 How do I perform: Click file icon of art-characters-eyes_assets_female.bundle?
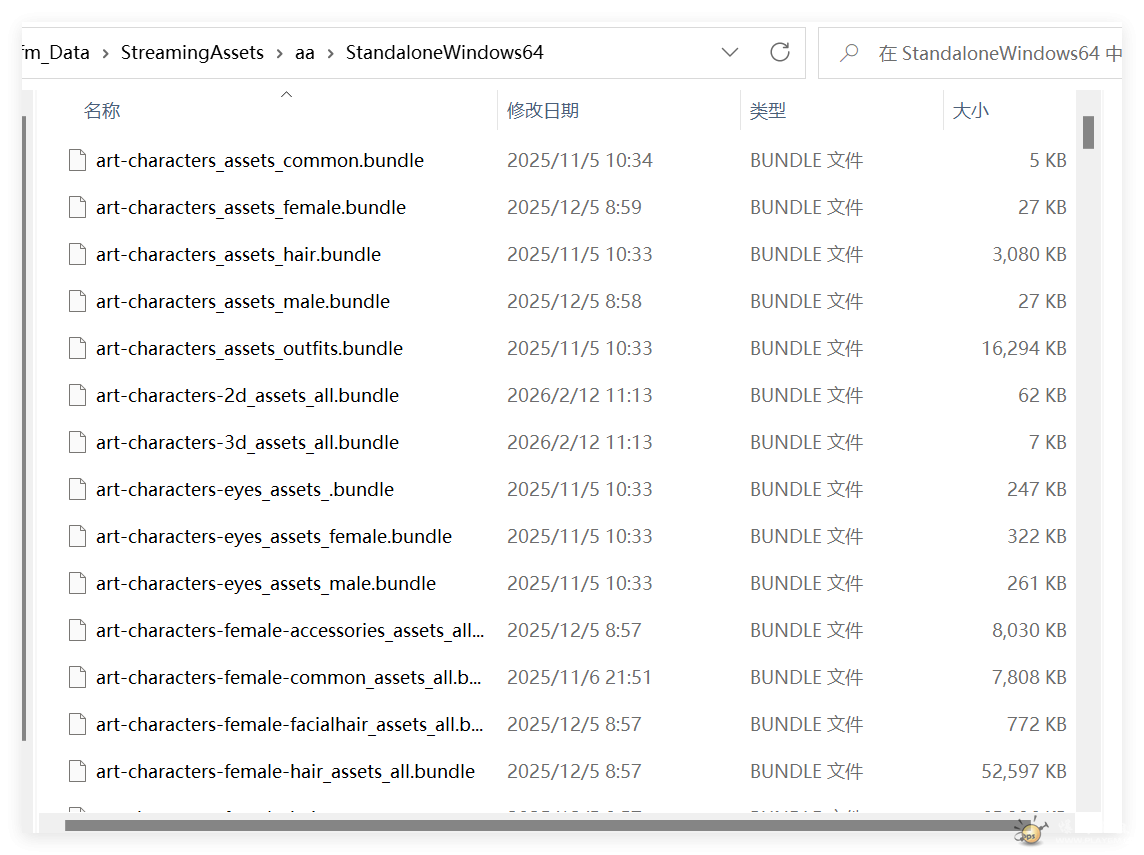(77, 536)
